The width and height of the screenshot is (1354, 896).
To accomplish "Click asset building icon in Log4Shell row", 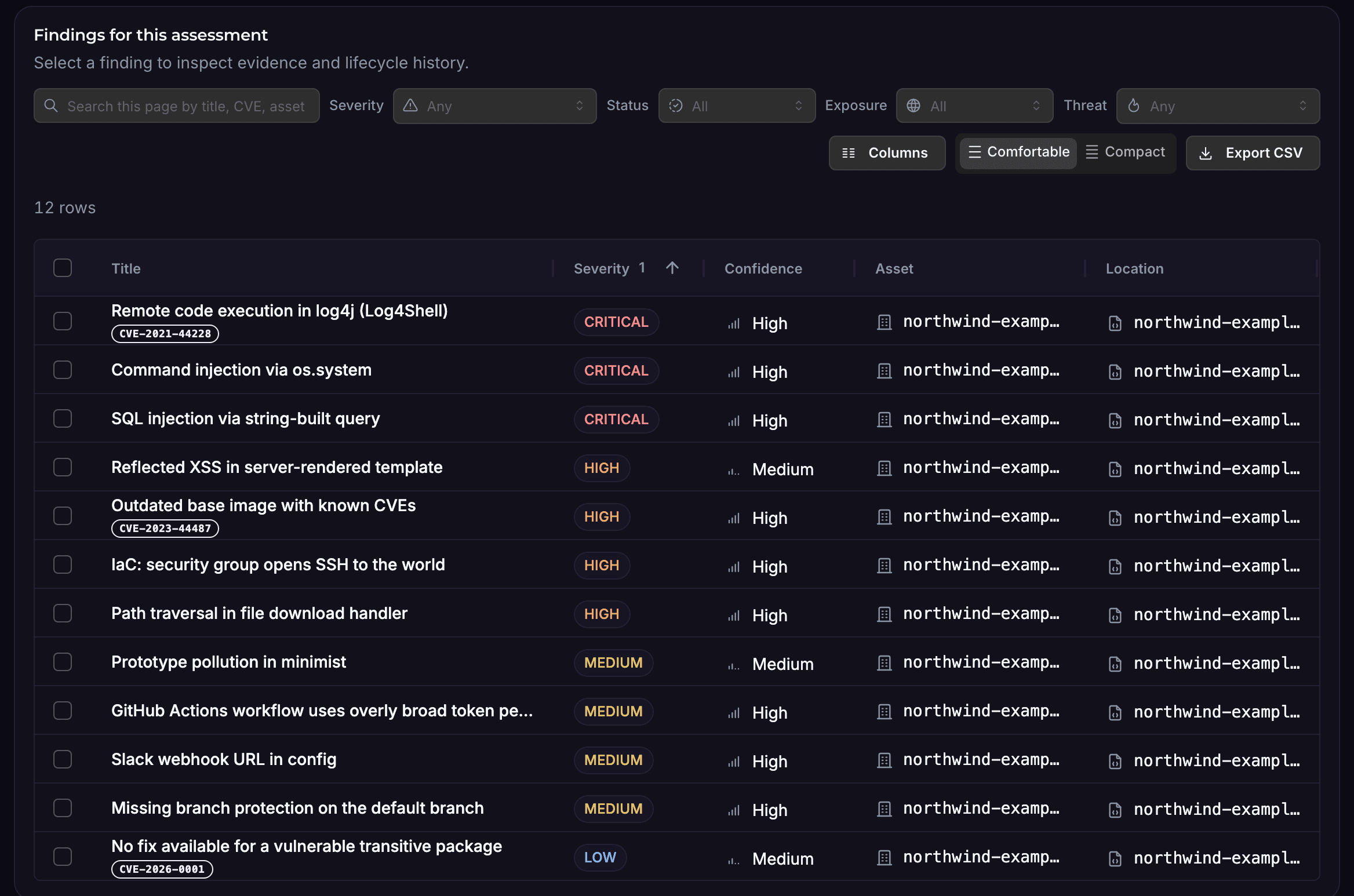I will [885, 322].
